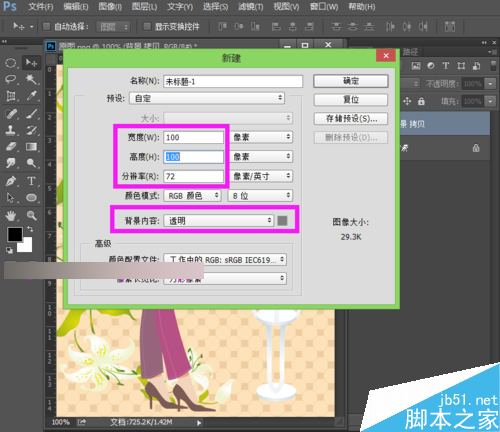Click the foreground color black swatch
The height and width of the screenshot is (432, 500).
point(14,233)
